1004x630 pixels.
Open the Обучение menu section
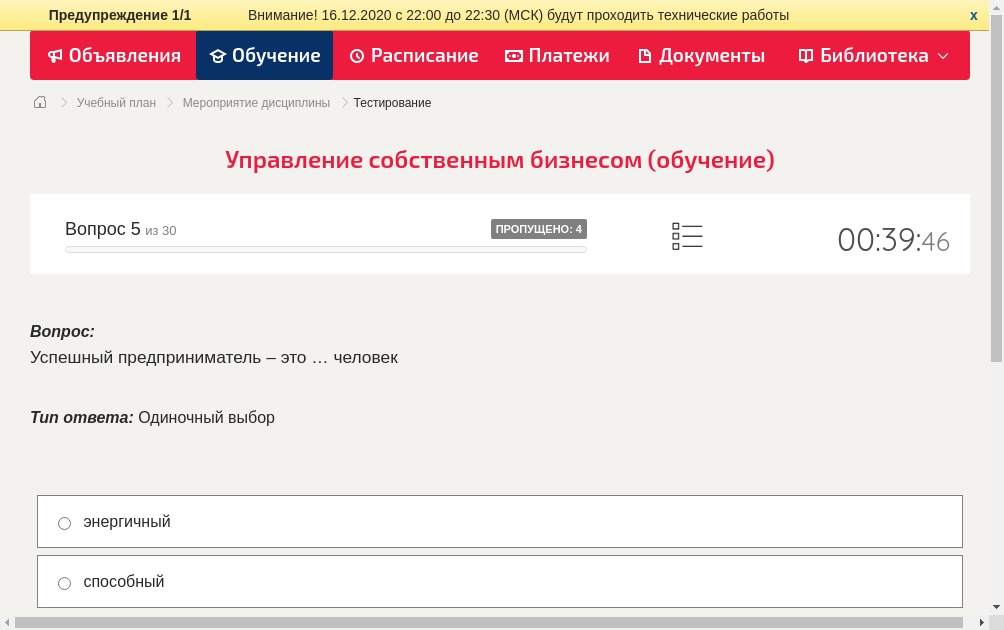pyautogui.click(x=264, y=55)
